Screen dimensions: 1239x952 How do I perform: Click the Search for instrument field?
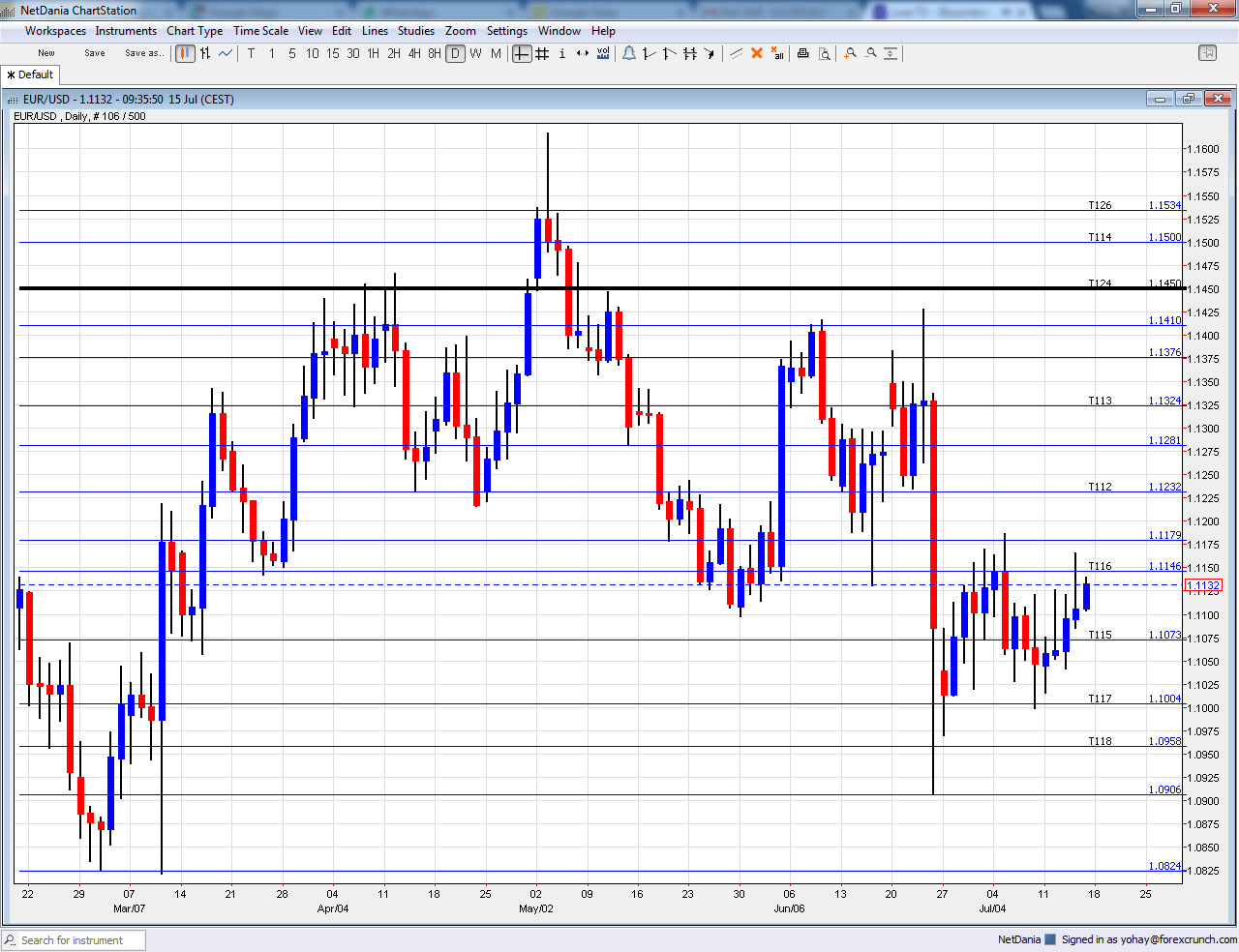pyautogui.click(x=75, y=940)
